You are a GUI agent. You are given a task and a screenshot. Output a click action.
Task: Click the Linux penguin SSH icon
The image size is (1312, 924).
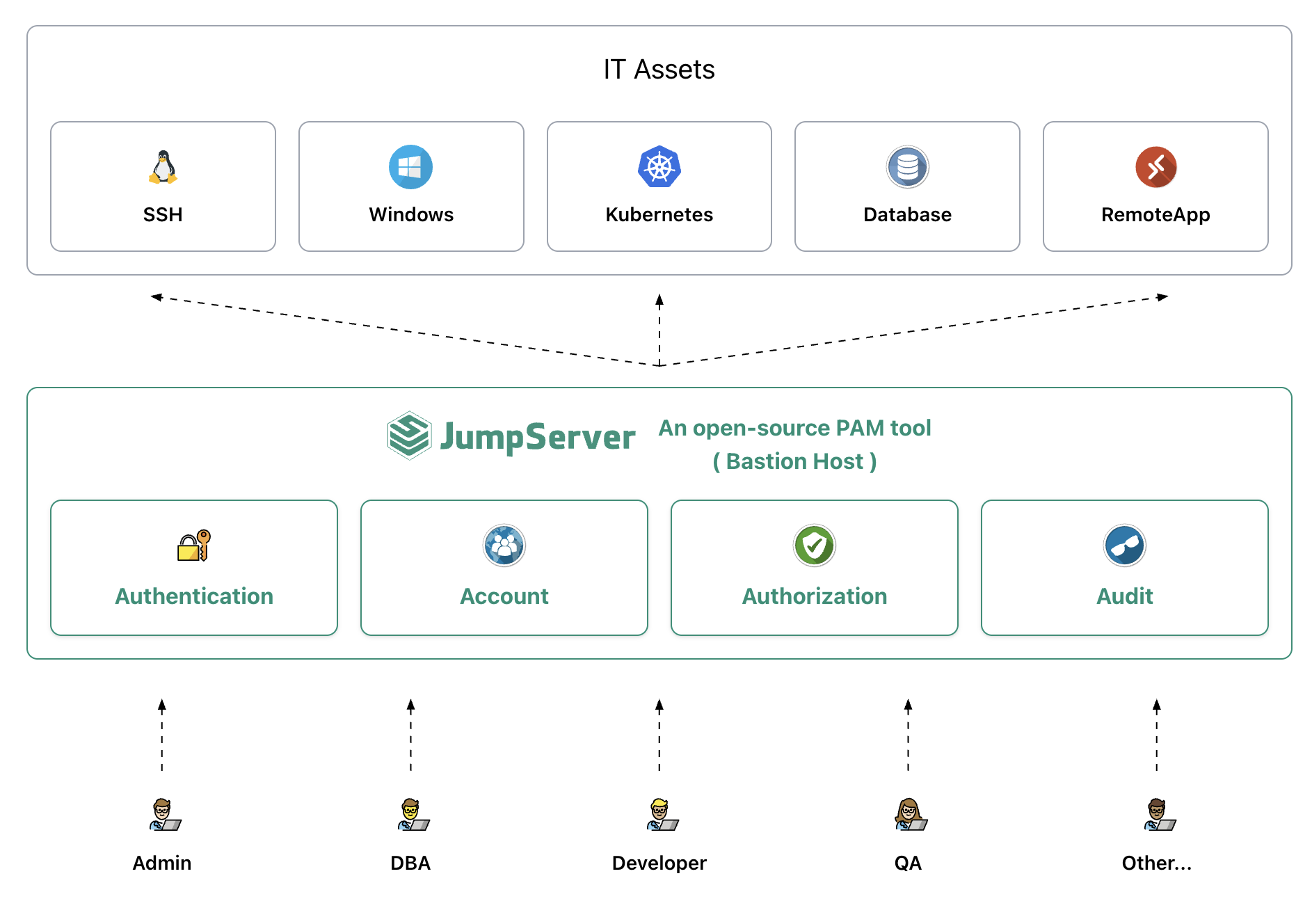coord(163,167)
